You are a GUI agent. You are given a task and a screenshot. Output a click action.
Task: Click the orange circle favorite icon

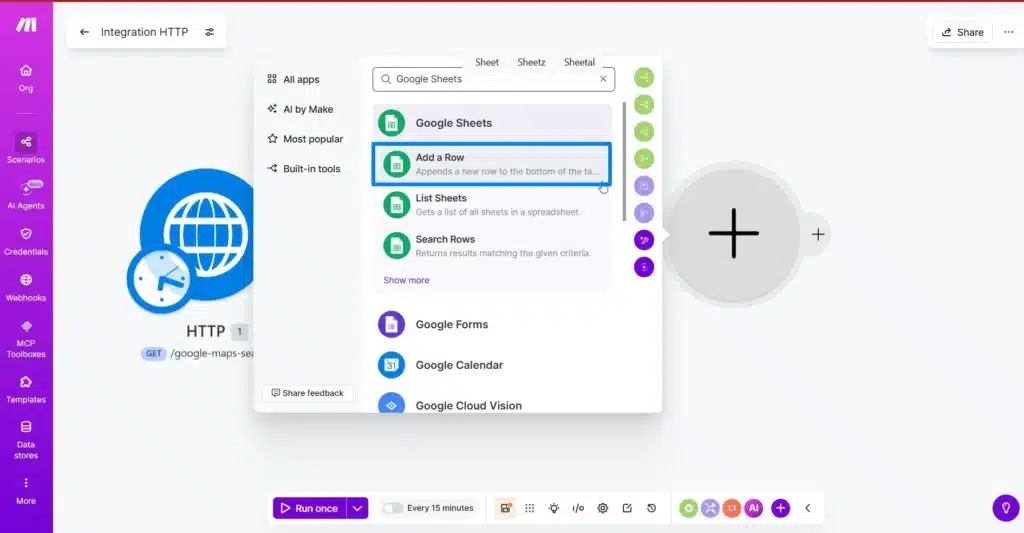pos(731,508)
